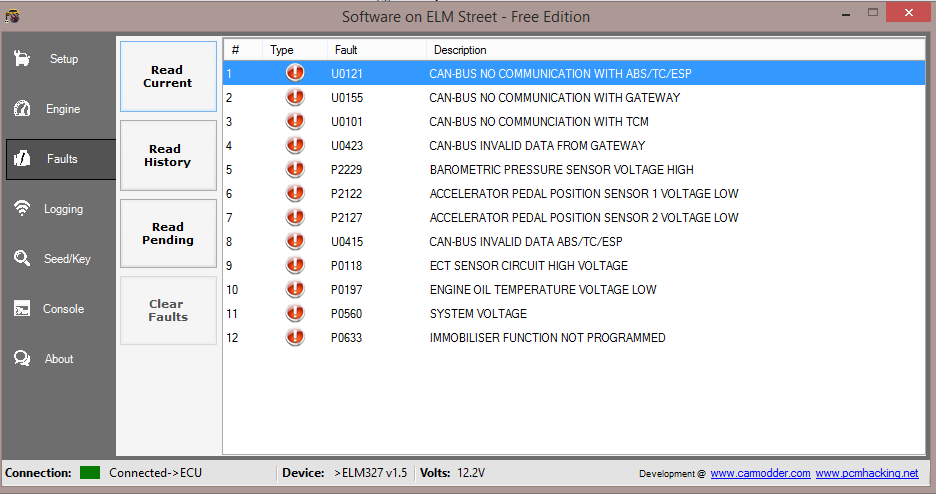The height and width of the screenshot is (494, 936).
Task: Select the Faults sidebar icon
Action: click(22, 159)
